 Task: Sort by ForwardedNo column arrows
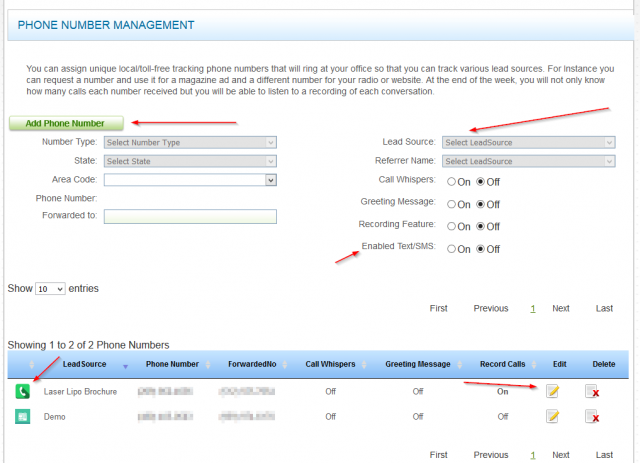point(284,364)
